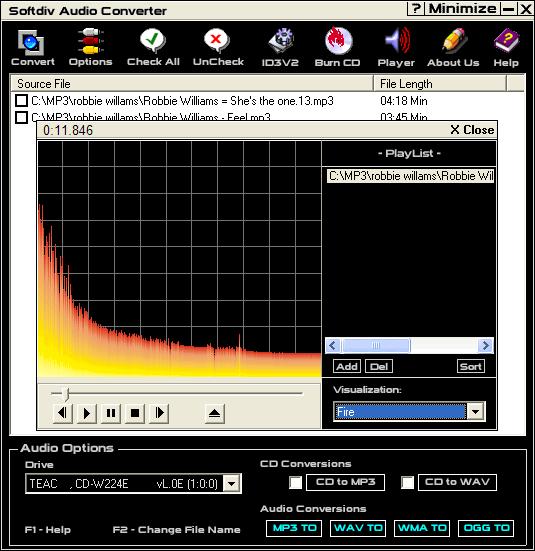This screenshot has width=535, height=551.
Task: Click the WMA TO conversion button
Action: click(422, 528)
